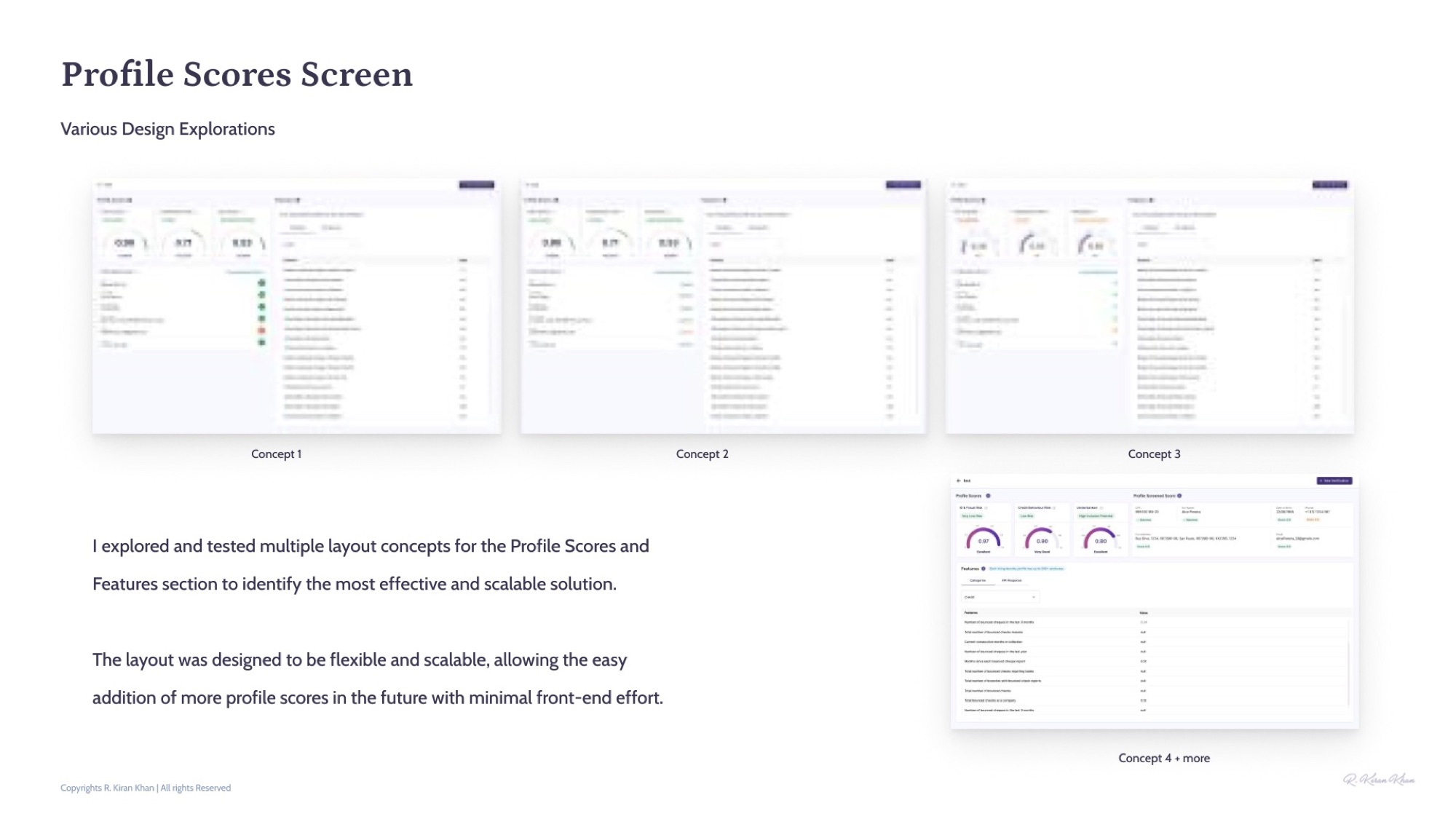The height and width of the screenshot is (819, 1456).
Task: Click the 0.90 Credit Behaviour Risk gauge
Action: coord(1042,537)
